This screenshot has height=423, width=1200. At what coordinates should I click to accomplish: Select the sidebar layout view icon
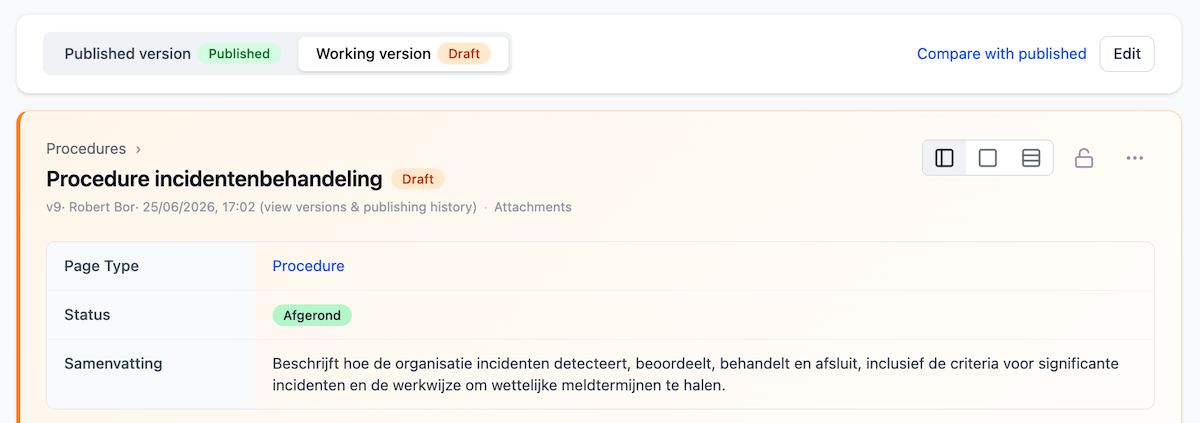pyautogui.click(x=944, y=158)
